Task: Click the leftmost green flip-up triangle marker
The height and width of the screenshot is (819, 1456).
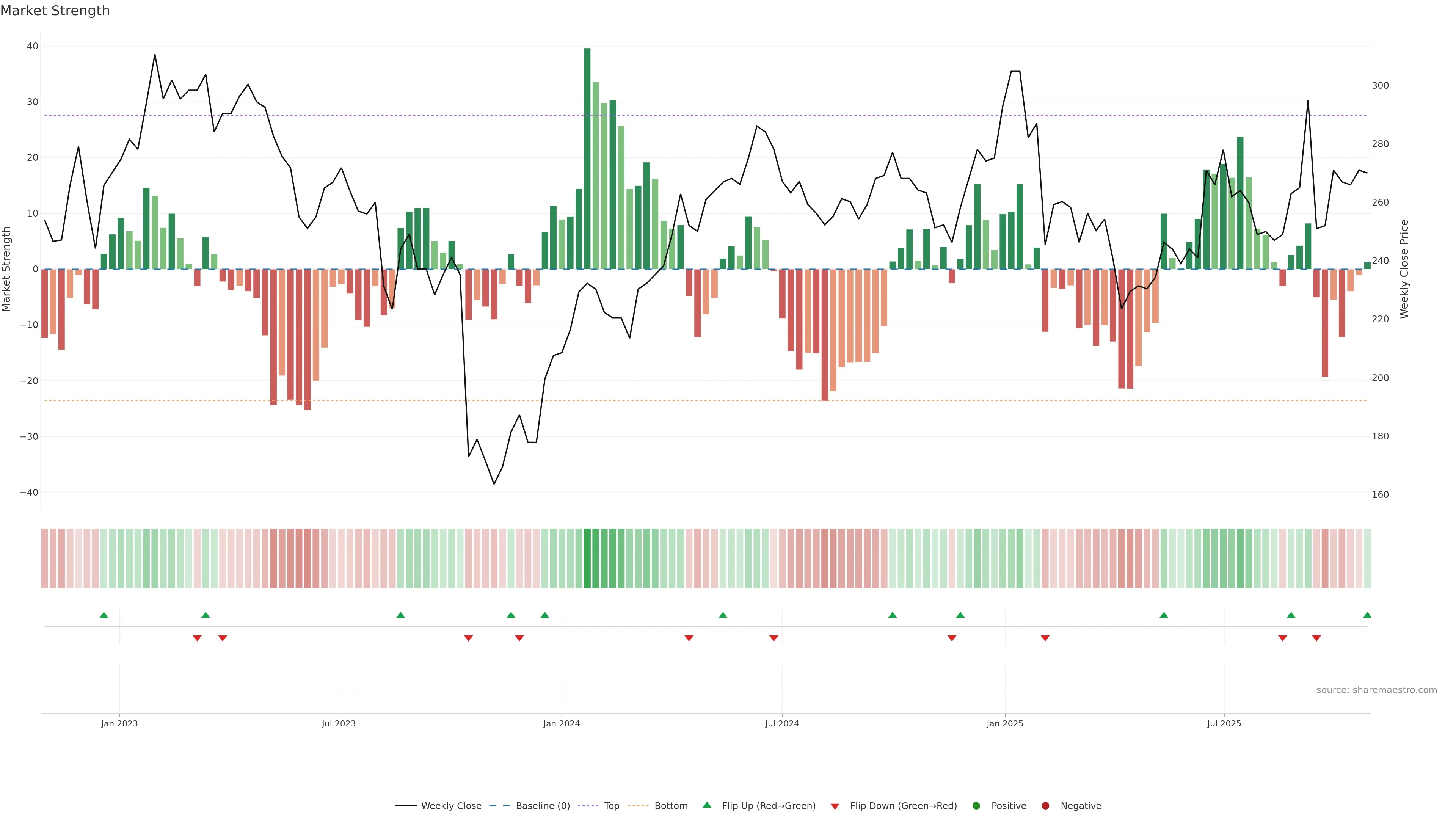Action: (x=104, y=615)
